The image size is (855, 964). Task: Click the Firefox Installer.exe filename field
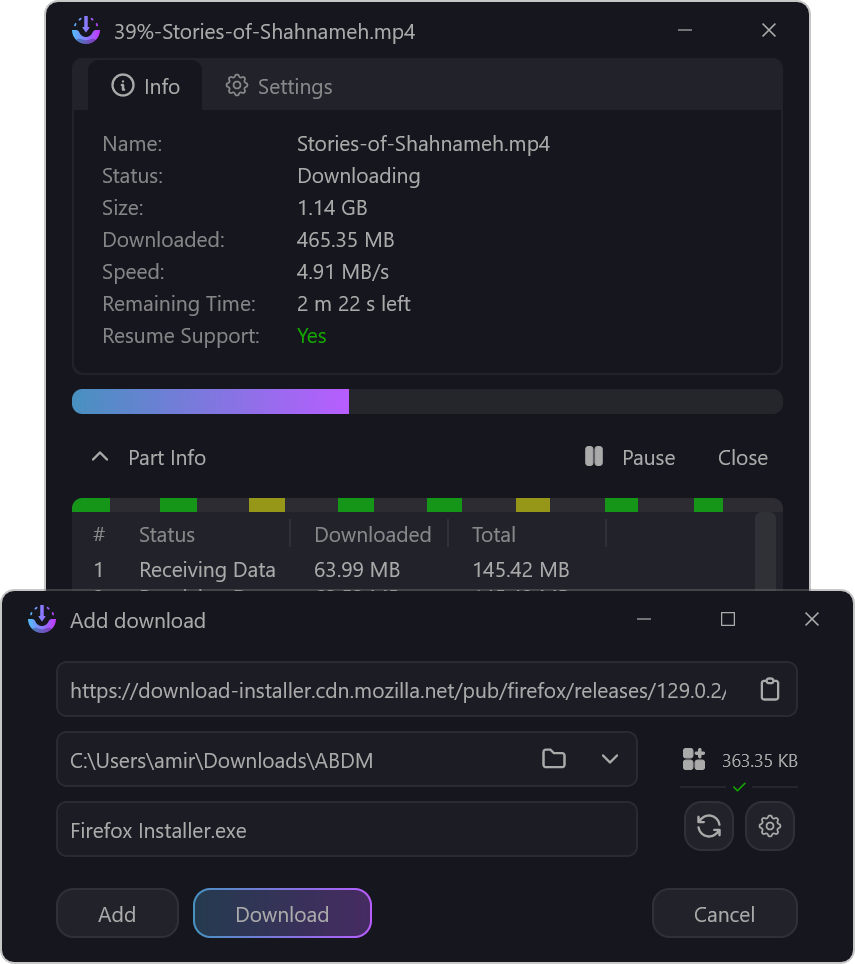click(346, 830)
